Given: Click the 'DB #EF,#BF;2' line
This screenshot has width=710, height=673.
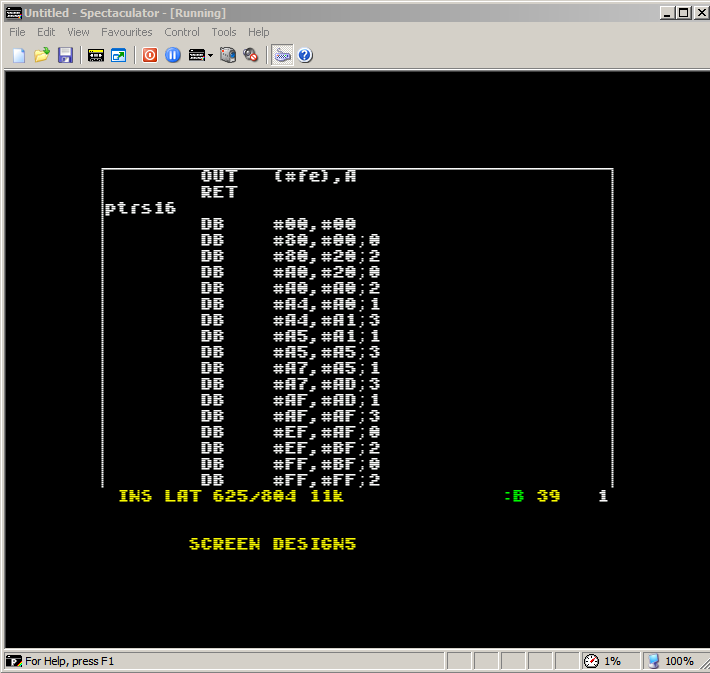Looking at the screenshot, I should 290,448.
